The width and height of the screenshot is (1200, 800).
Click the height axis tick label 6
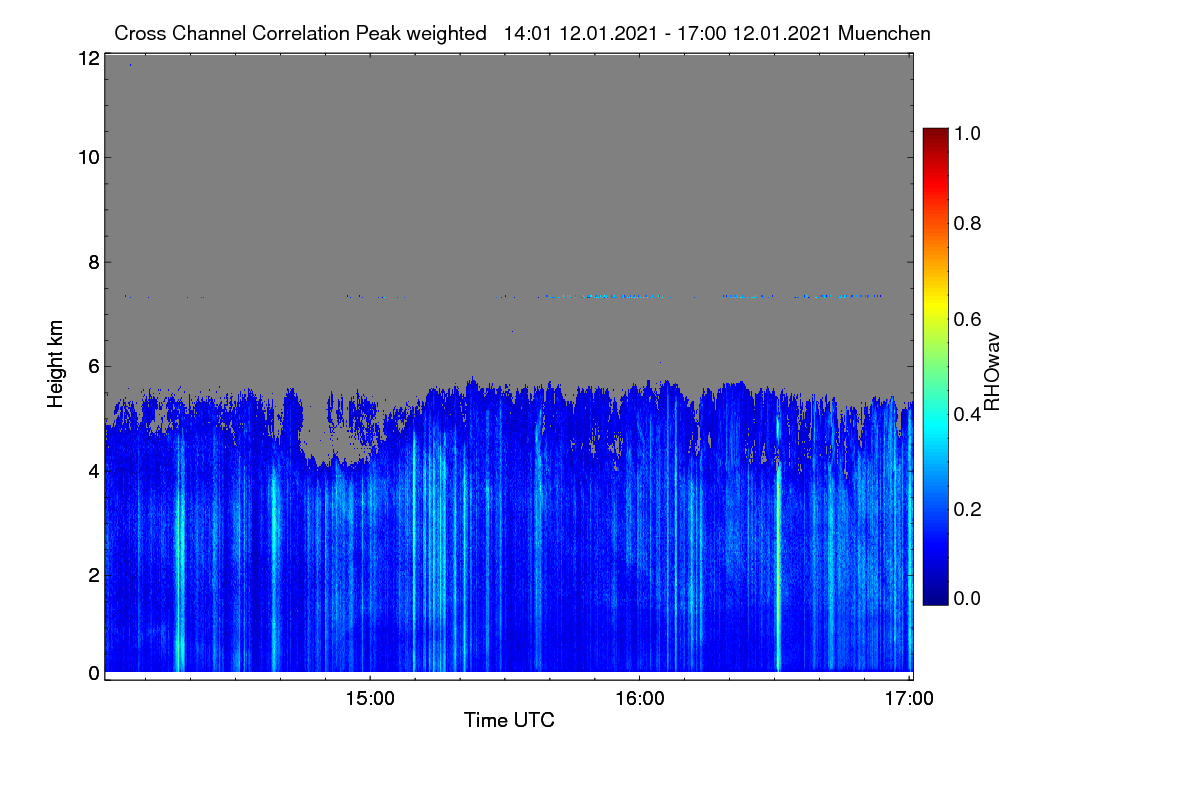click(x=94, y=366)
